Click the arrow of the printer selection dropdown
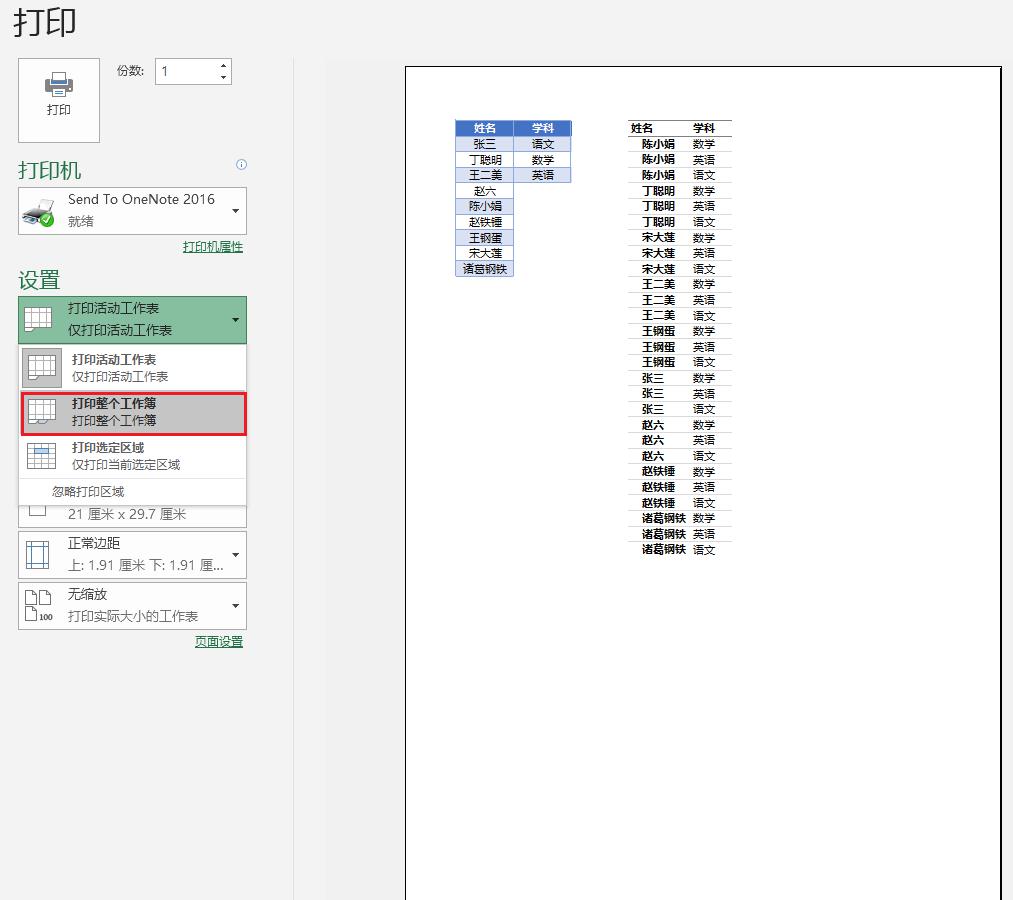The width and height of the screenshot is (1013, 900). pos(236,211)
